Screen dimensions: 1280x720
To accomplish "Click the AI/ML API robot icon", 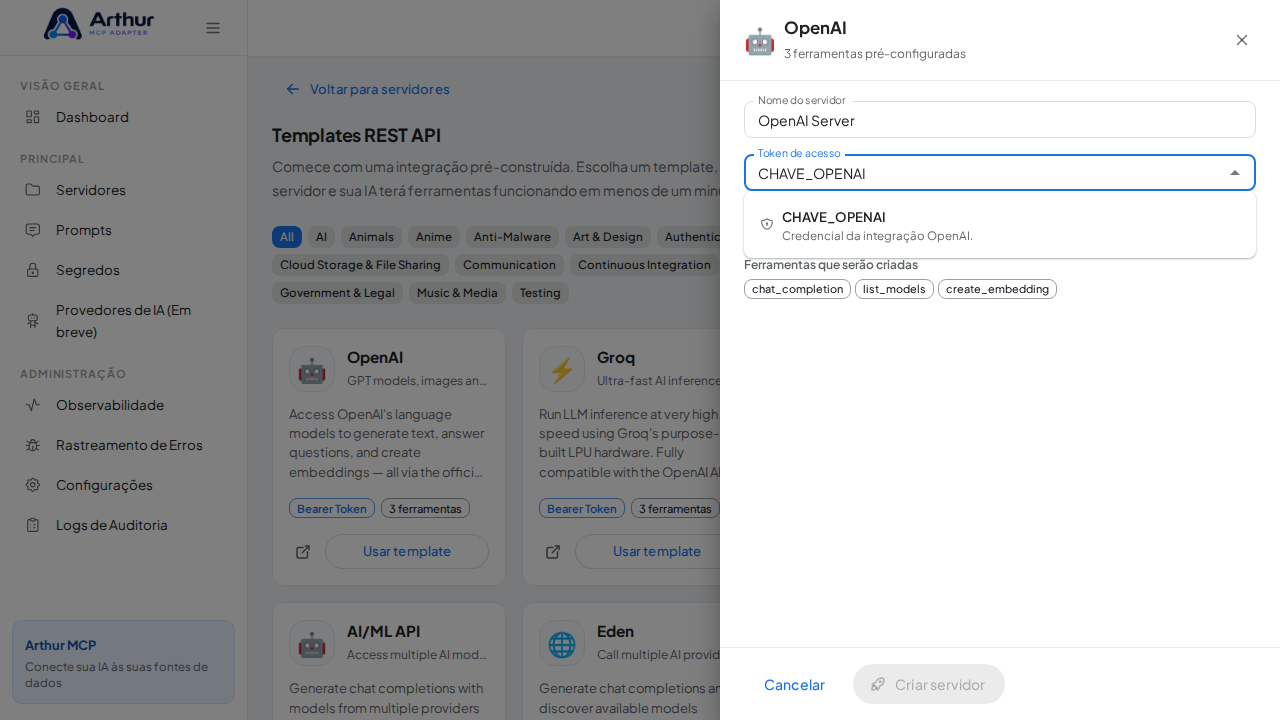I will click(312, 643).
